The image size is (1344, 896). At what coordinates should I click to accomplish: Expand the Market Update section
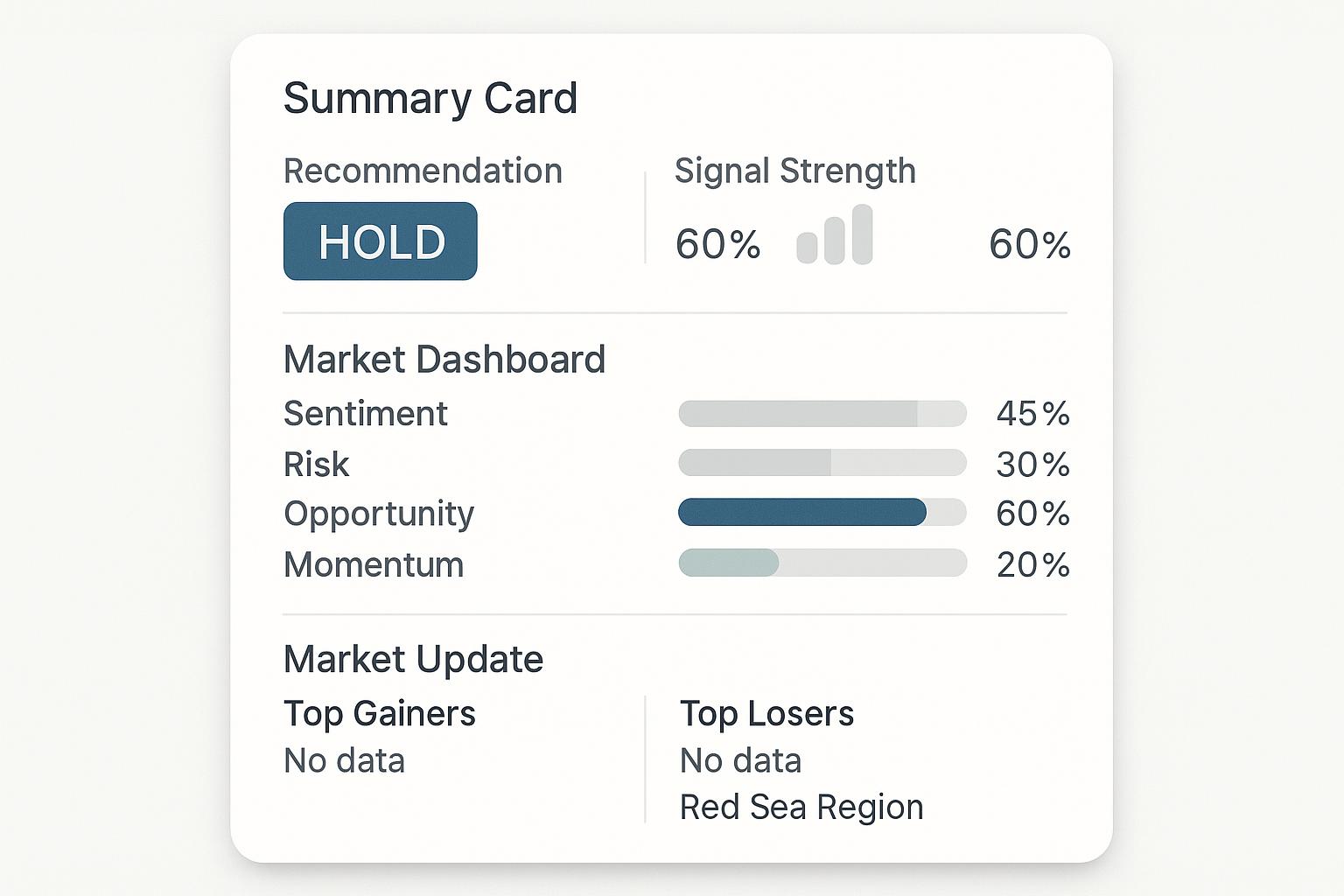pyautogui.click(x=412, y=659)
